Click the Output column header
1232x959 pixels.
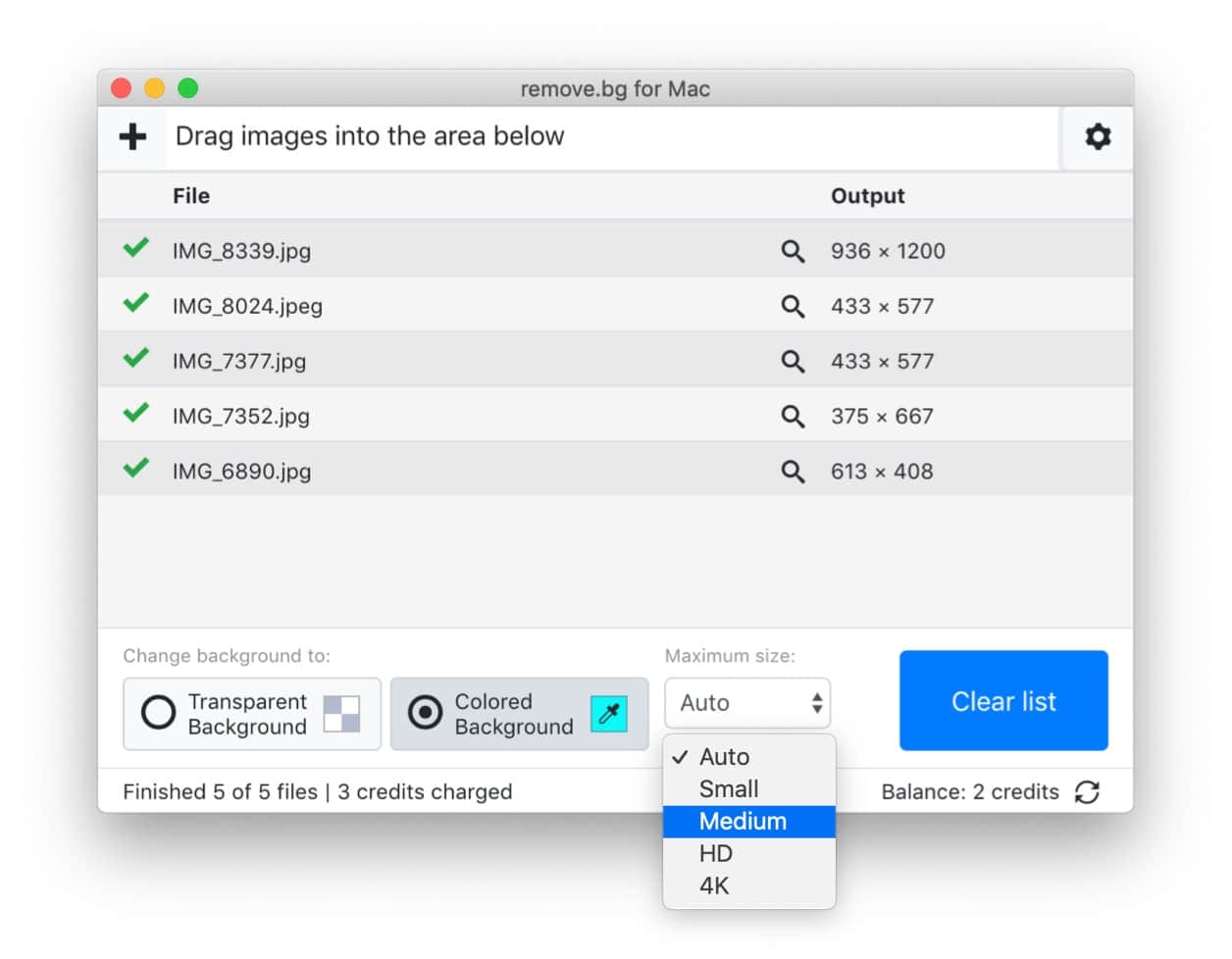[x=867, y=196]
